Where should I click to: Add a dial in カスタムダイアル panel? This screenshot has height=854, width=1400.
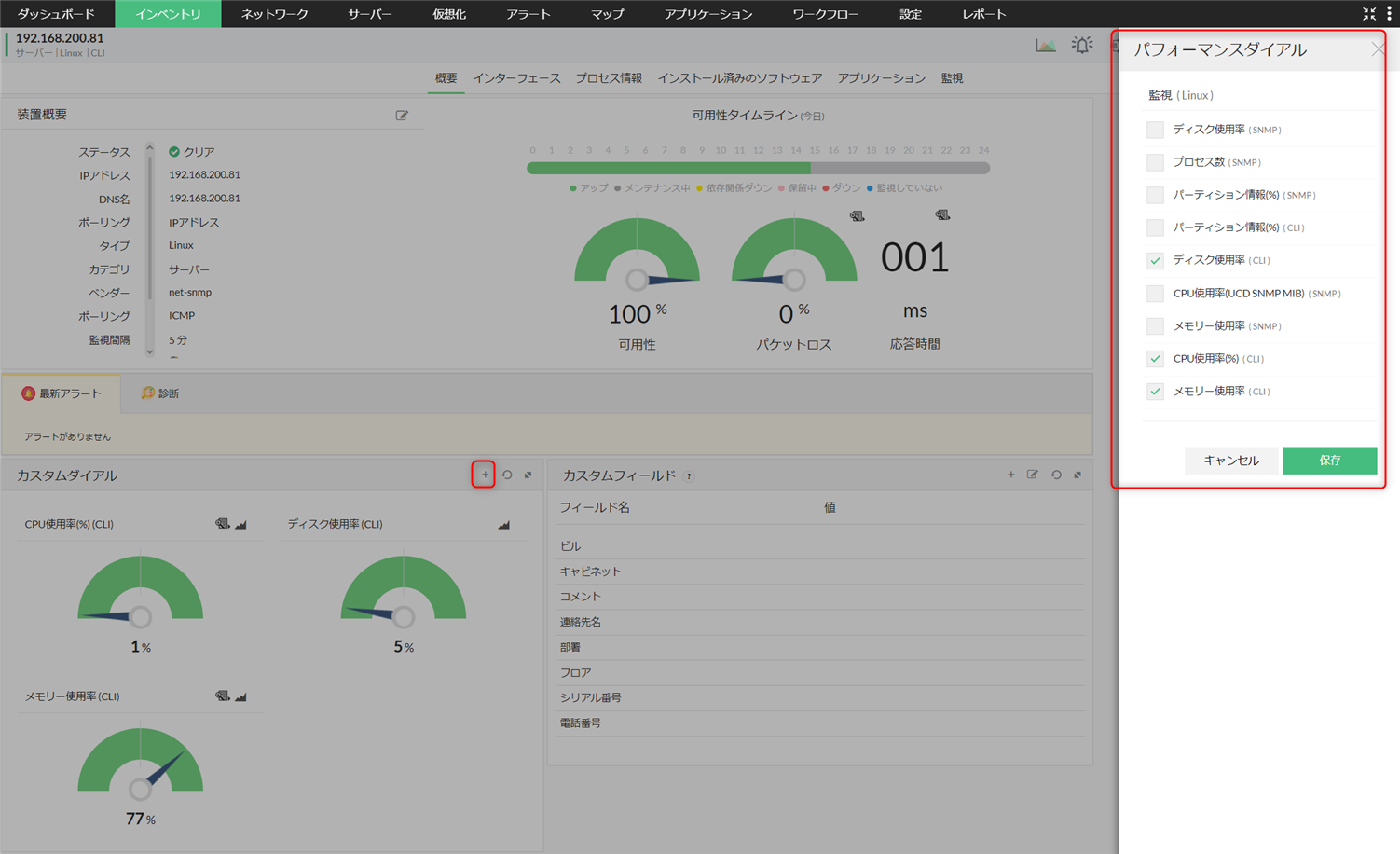coord(485,475)
